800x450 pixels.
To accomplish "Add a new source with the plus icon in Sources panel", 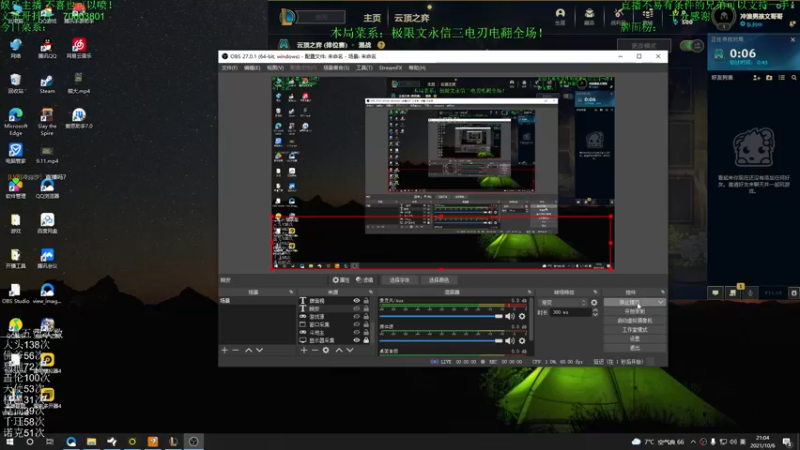I will point(304,350).
